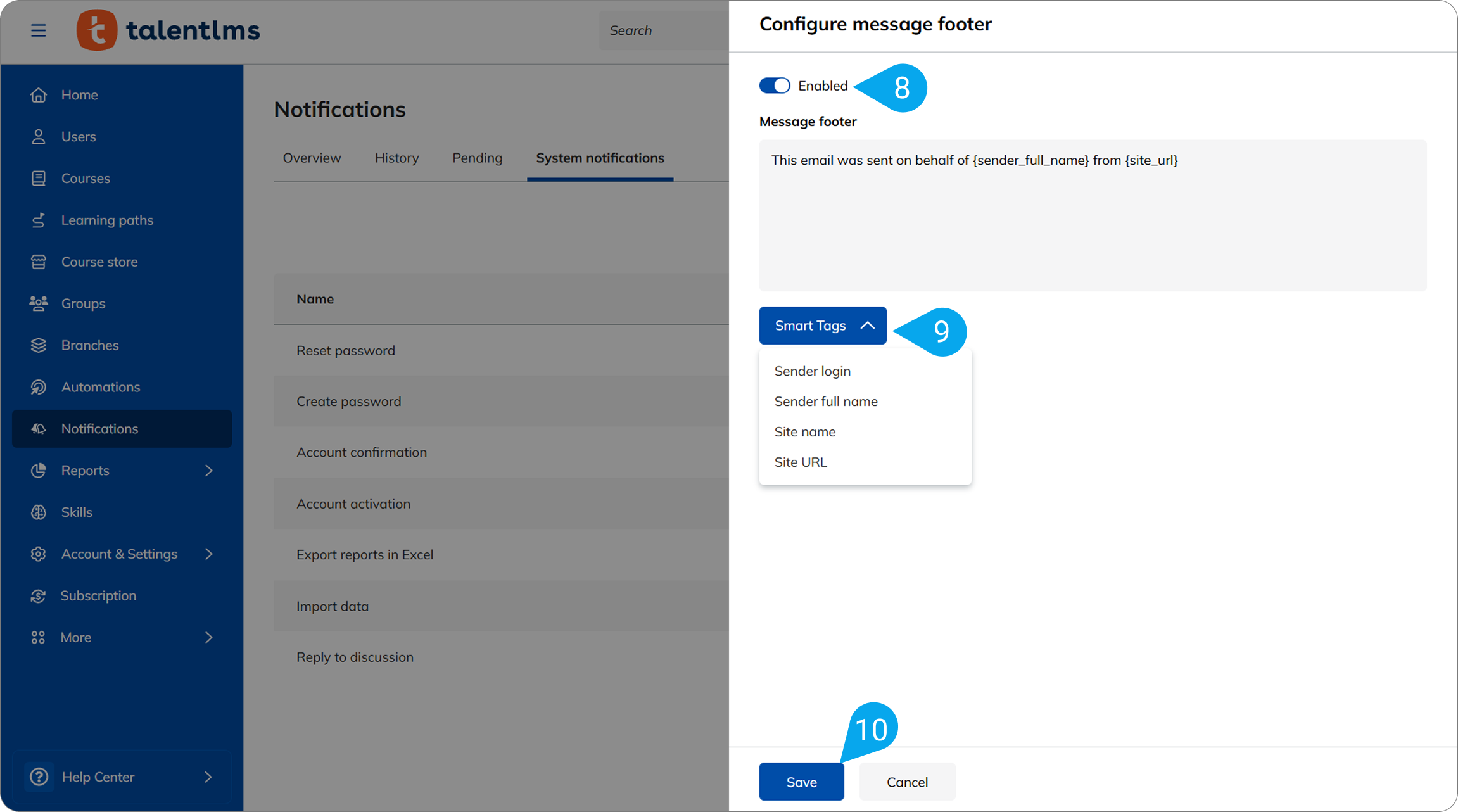Disable the Enabled footer toggle
This screenshot has height=812, width=1458.
click(774, 86)
